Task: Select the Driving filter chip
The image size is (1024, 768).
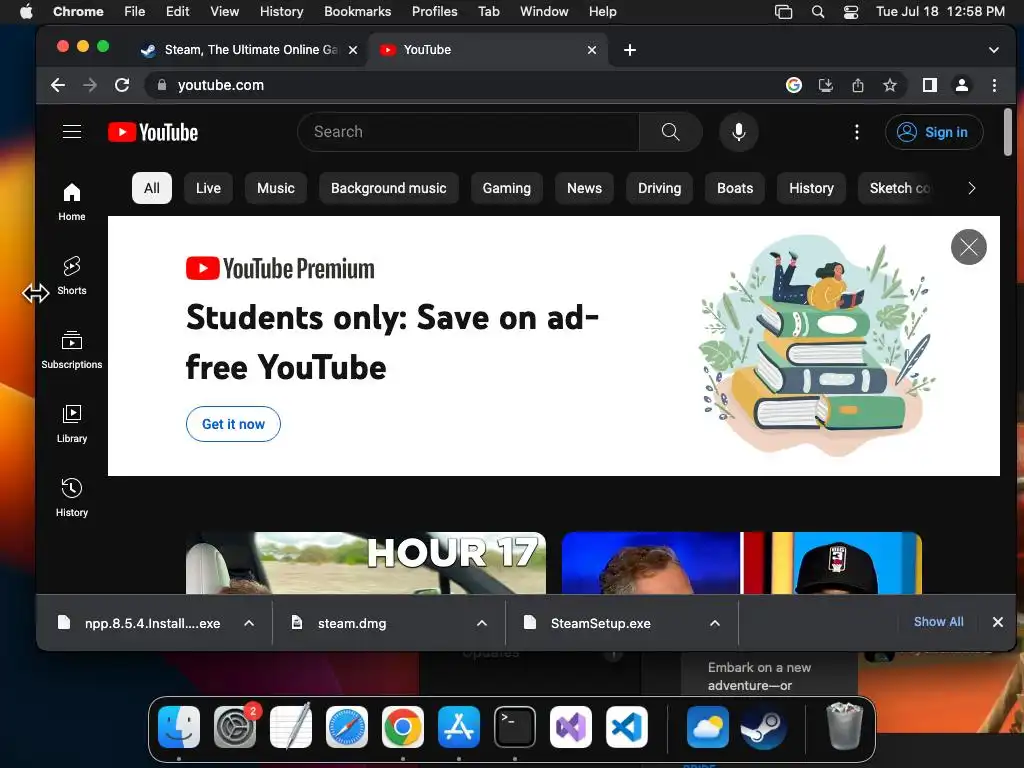Action: [660, 188]
